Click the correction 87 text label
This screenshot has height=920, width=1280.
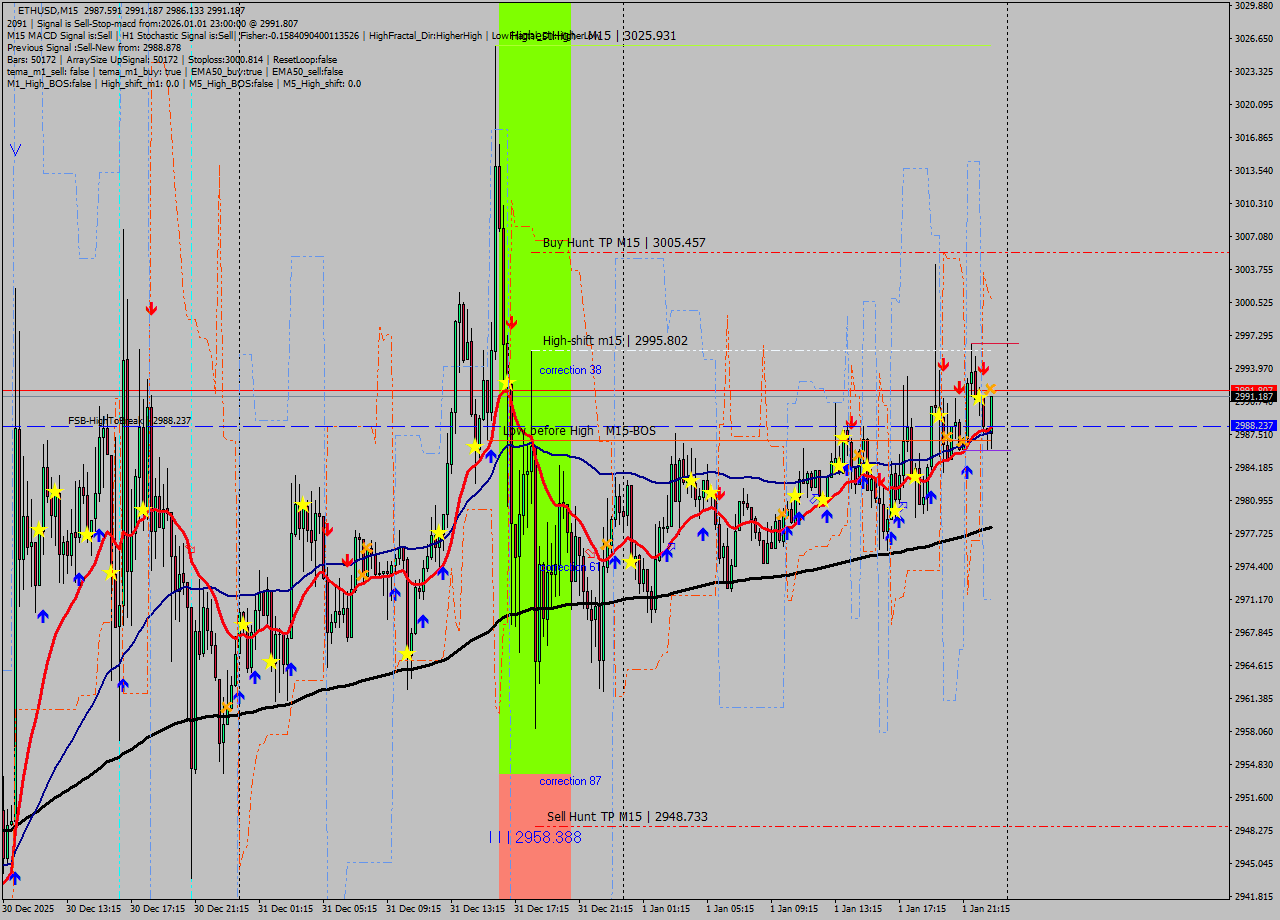coord(570,780)
